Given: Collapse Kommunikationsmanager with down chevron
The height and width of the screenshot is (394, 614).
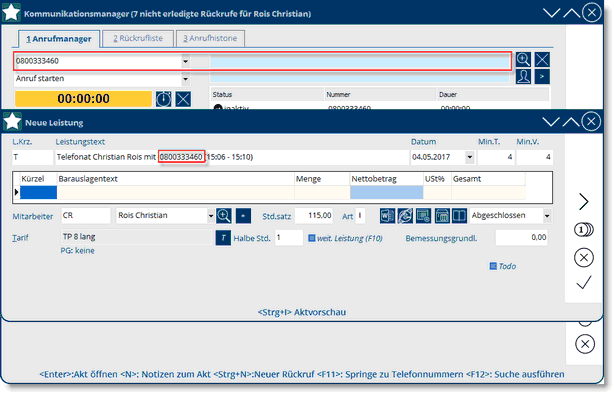Looking at the screenshot, I should (551, 13).
